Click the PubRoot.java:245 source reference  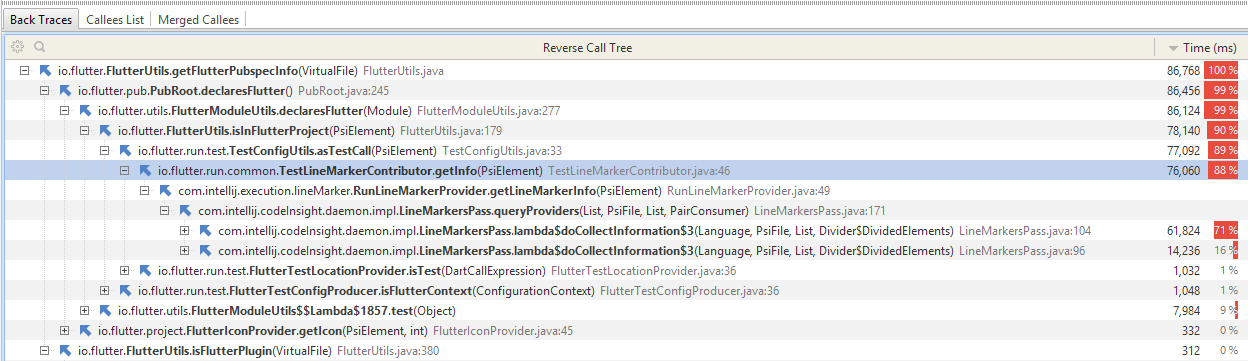(x=343, y=91)
